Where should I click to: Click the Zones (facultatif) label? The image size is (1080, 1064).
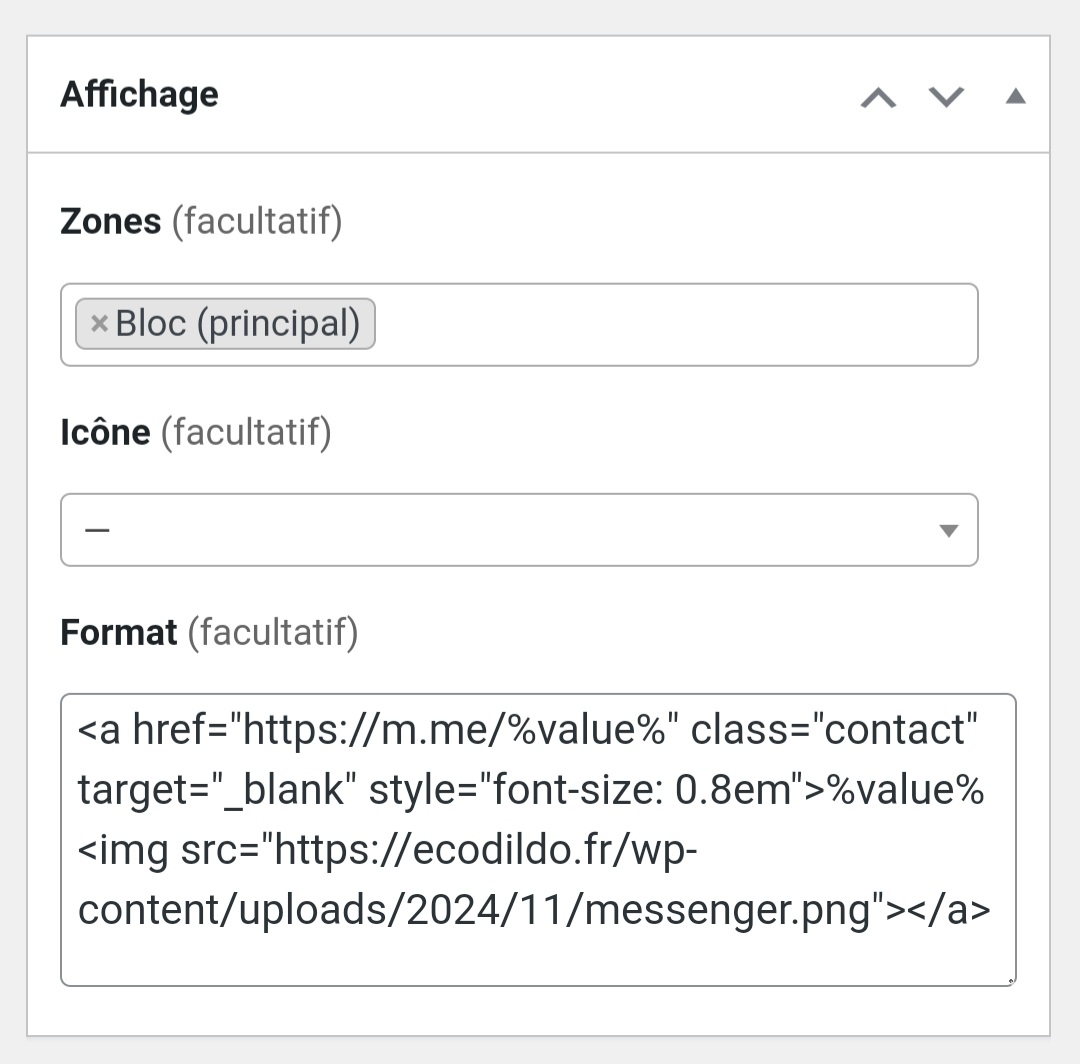[x=201, y=222]
